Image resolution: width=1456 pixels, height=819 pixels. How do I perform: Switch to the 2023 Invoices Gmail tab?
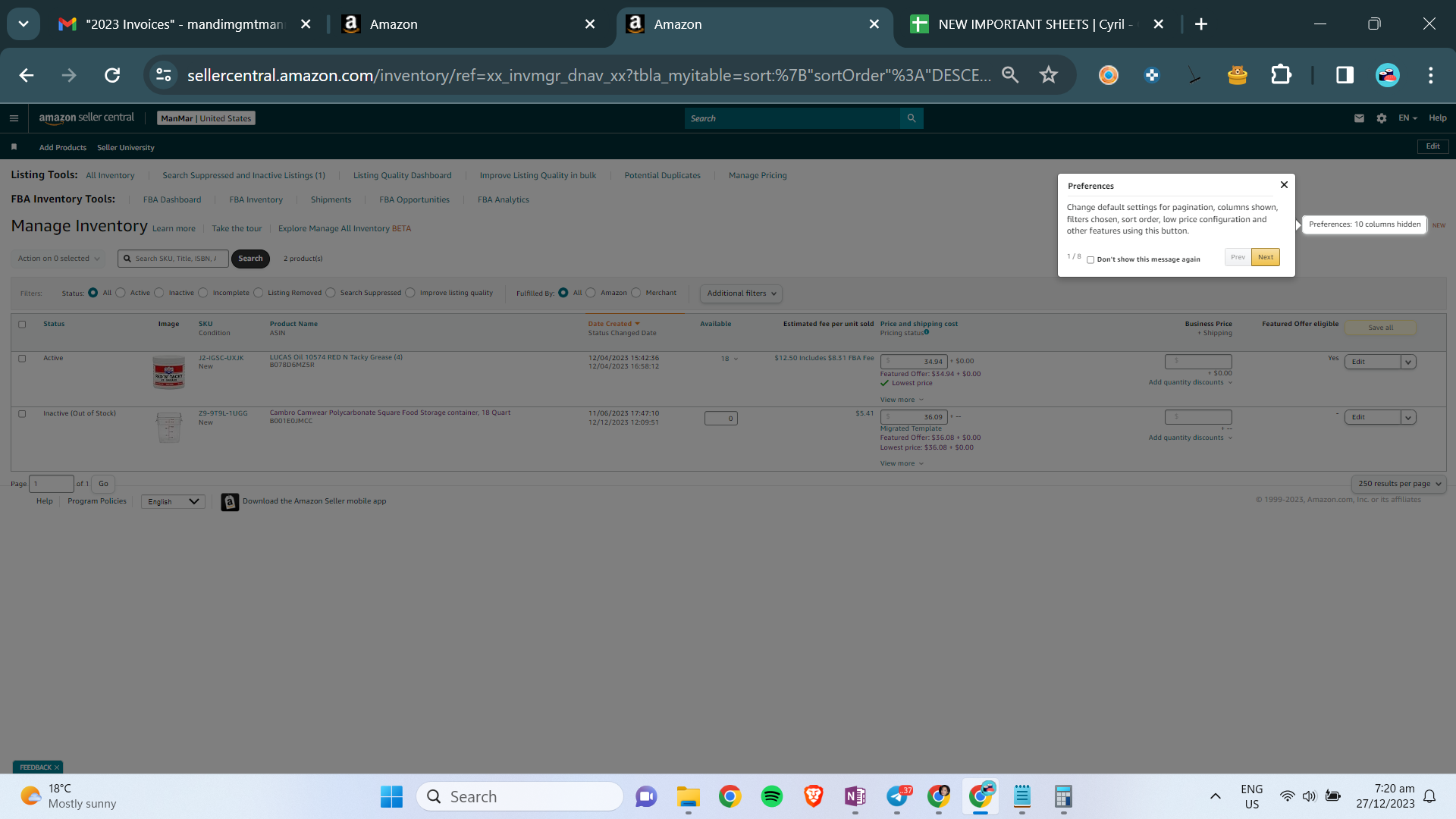tap(185, 24)
